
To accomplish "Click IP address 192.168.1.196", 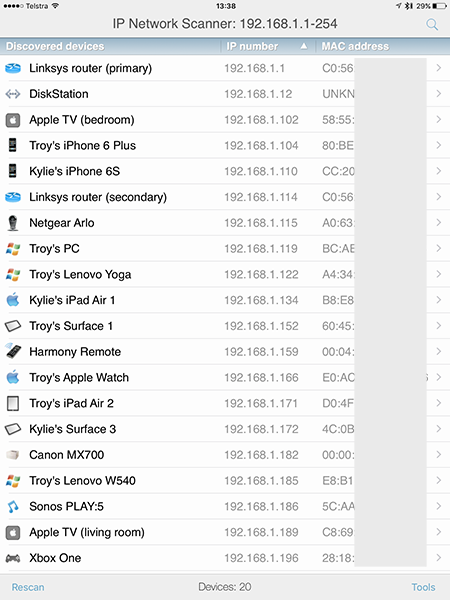I will click(261, 558).
